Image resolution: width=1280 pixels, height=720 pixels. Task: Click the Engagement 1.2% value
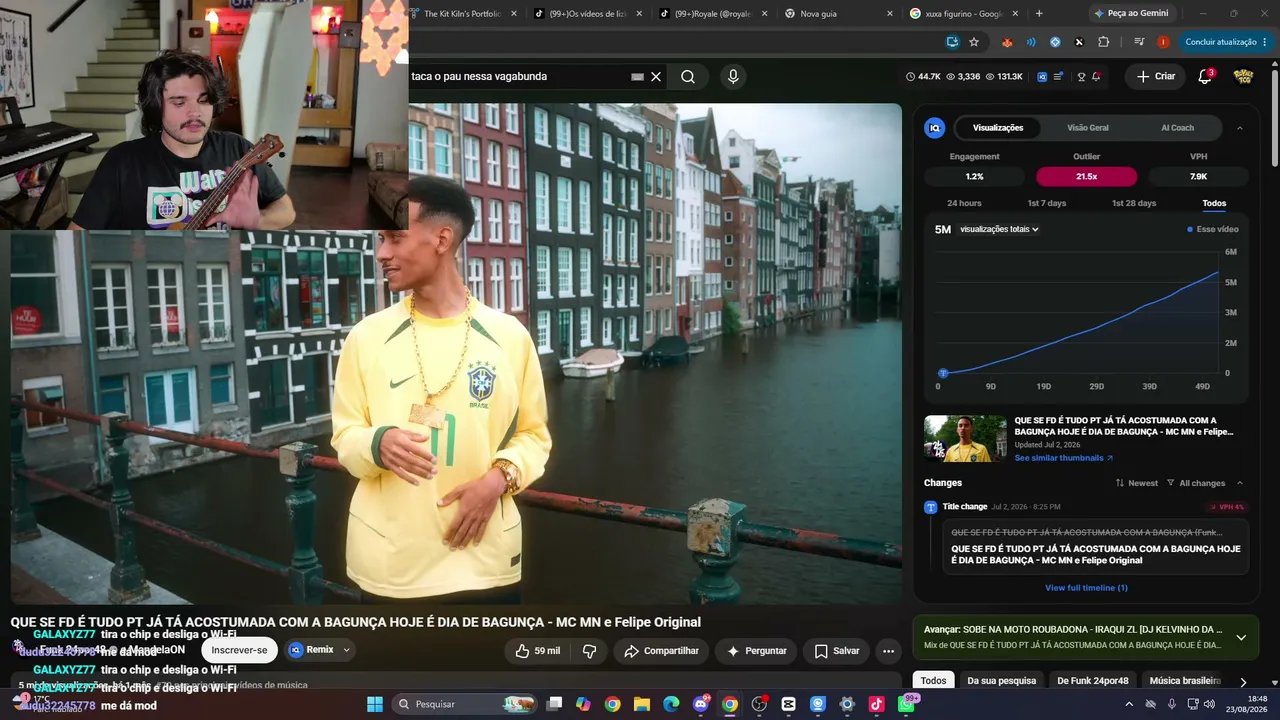974,177
